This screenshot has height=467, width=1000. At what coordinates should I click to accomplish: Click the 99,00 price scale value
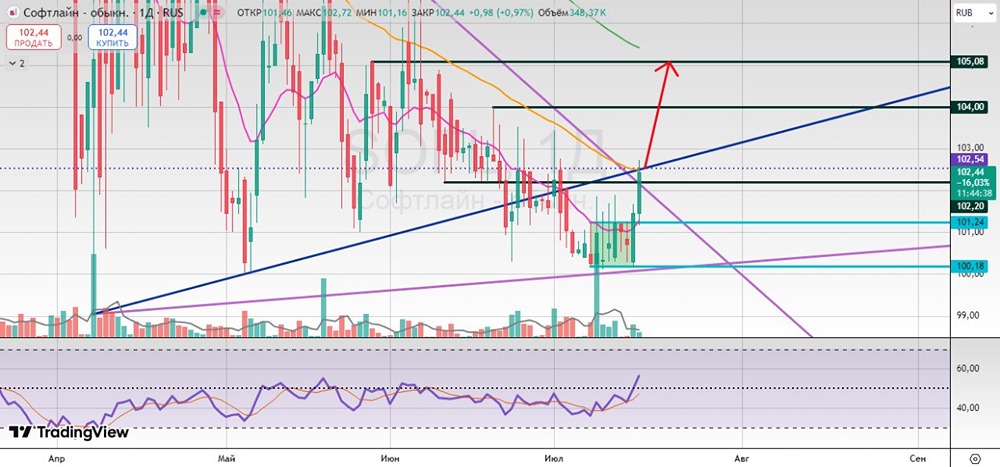click(x=968, y=316)
